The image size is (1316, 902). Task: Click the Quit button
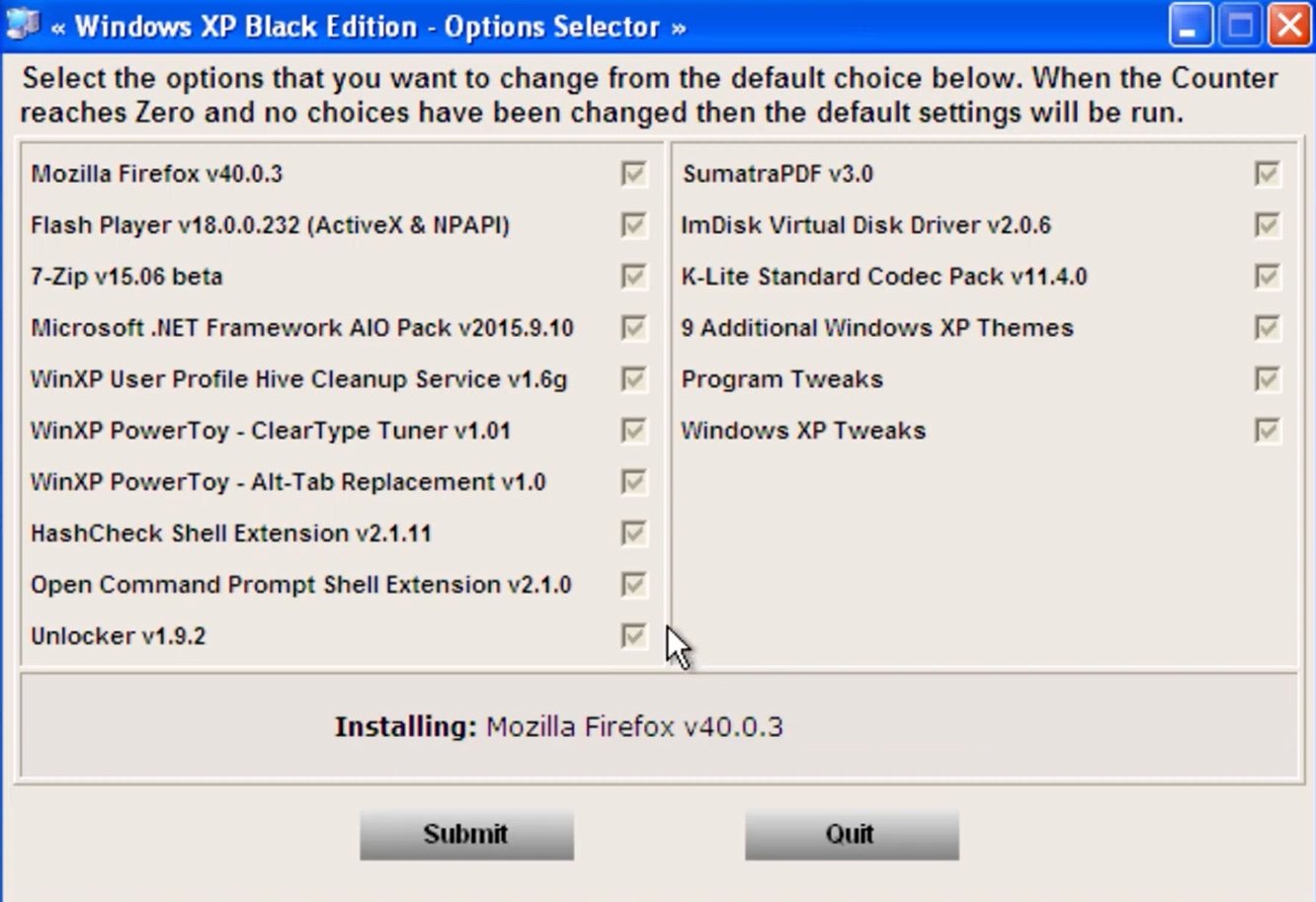click(852, 835)
